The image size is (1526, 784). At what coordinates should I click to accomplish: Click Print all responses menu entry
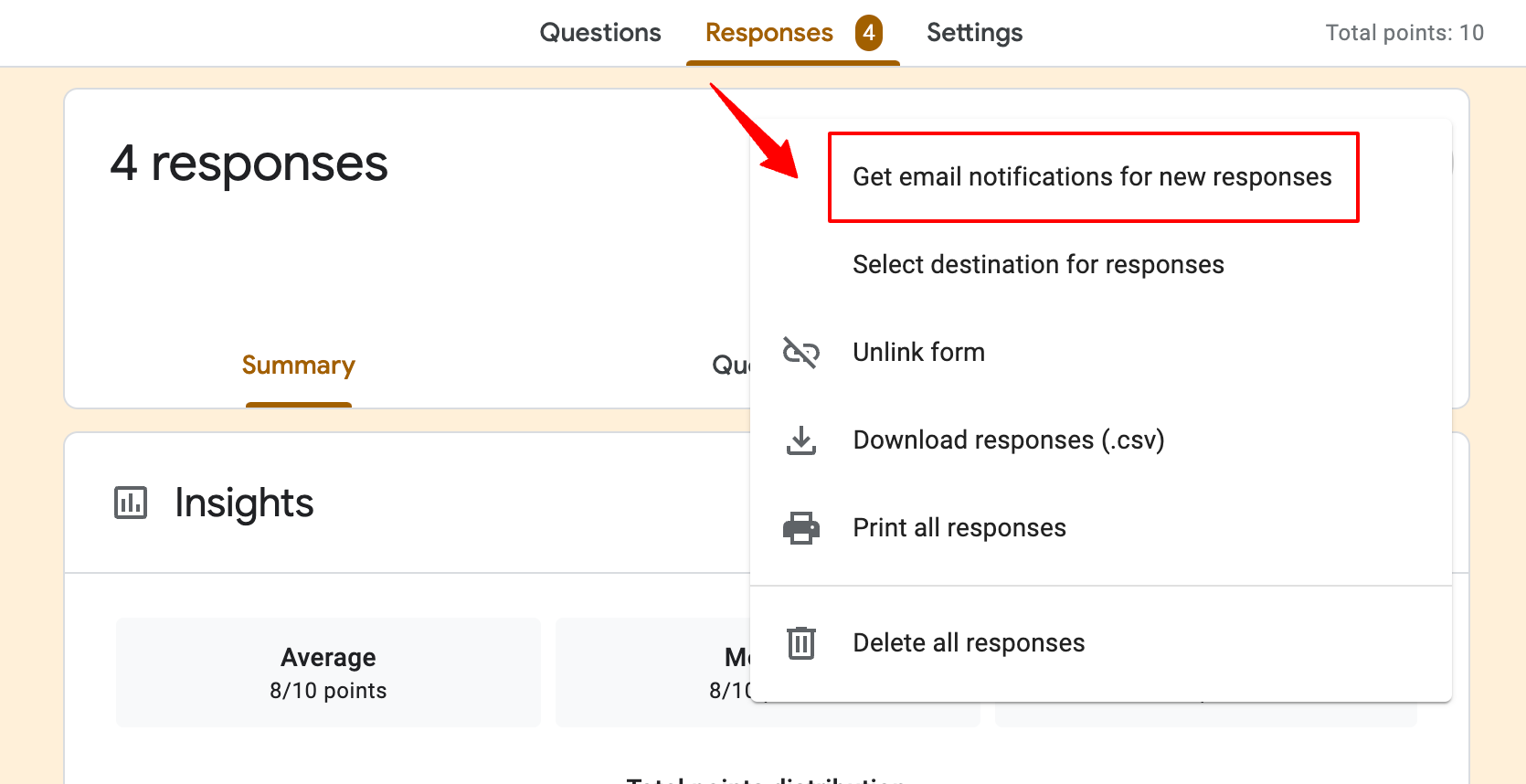tap(959, 528)
